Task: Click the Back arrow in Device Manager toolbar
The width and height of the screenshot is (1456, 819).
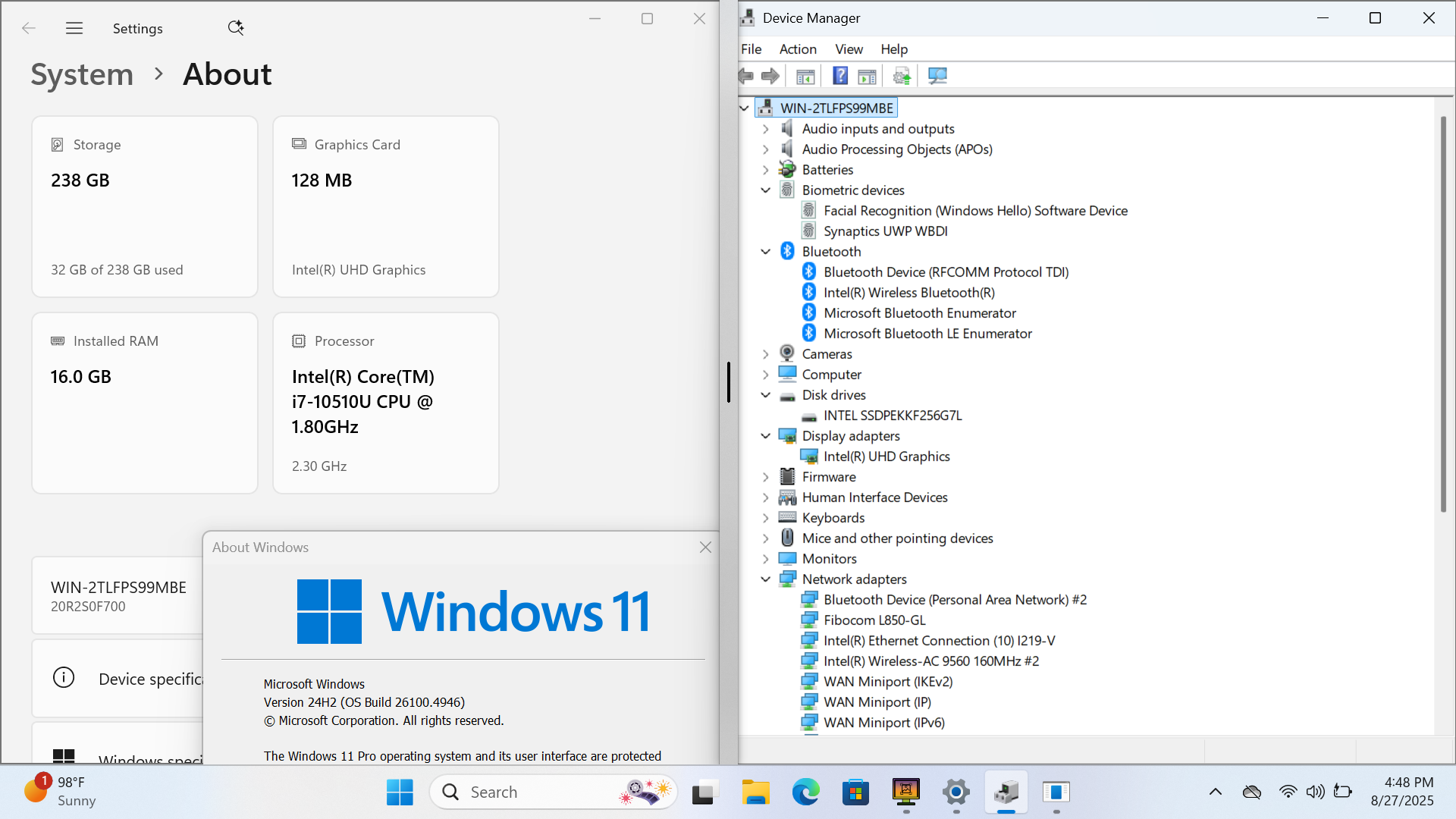Action: [x=746, y=76]
